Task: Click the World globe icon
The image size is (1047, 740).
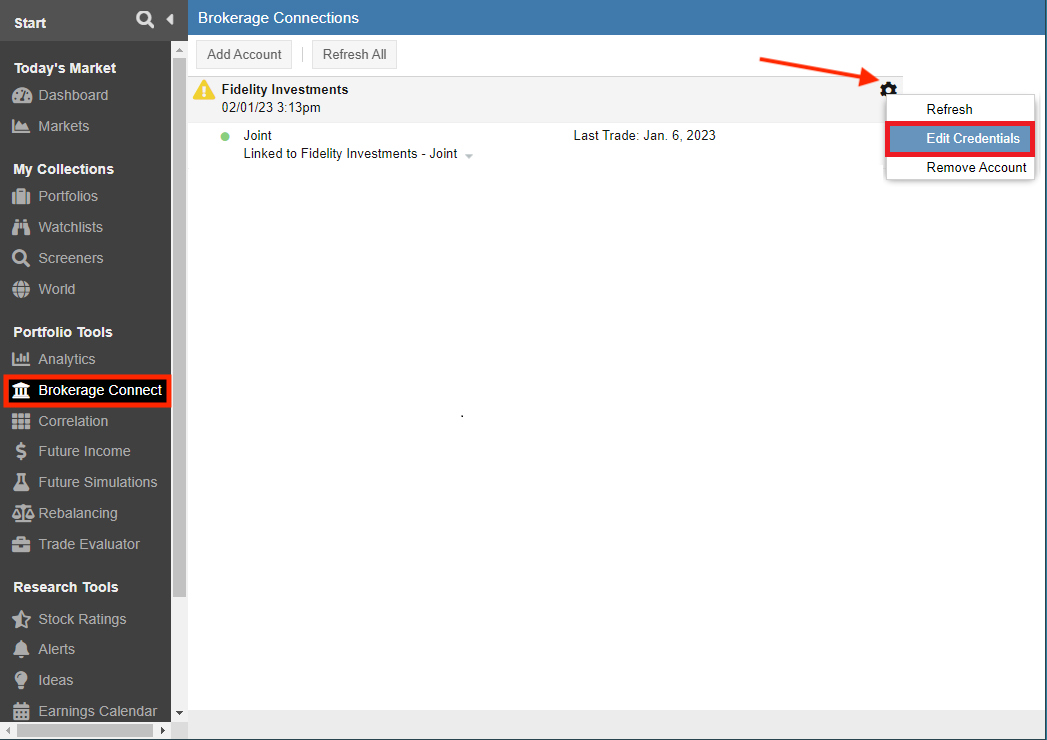Action: pos(21,289)
